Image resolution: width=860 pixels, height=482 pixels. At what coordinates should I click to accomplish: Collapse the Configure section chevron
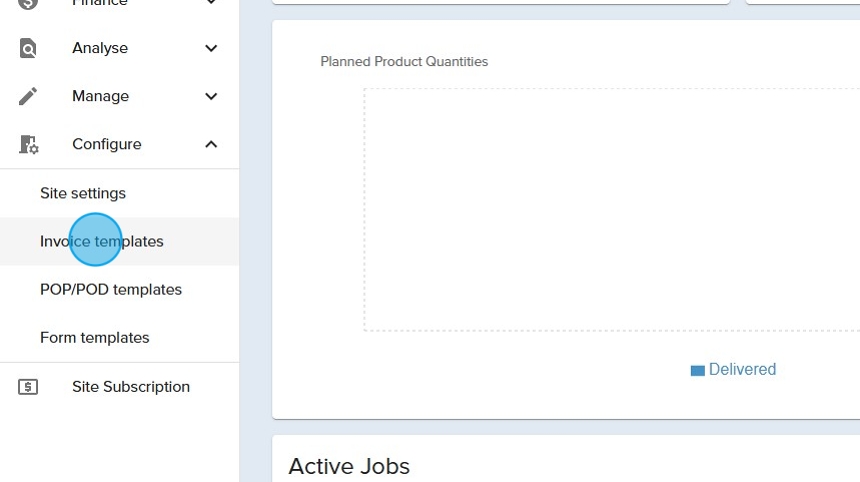[x=211, y=144]
